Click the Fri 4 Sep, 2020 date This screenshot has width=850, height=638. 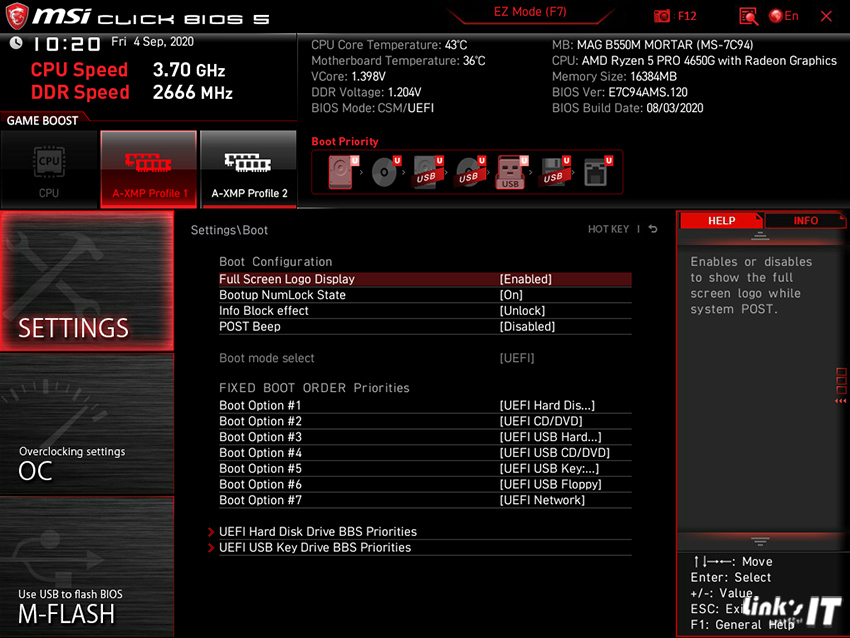(x=152, y=42)
